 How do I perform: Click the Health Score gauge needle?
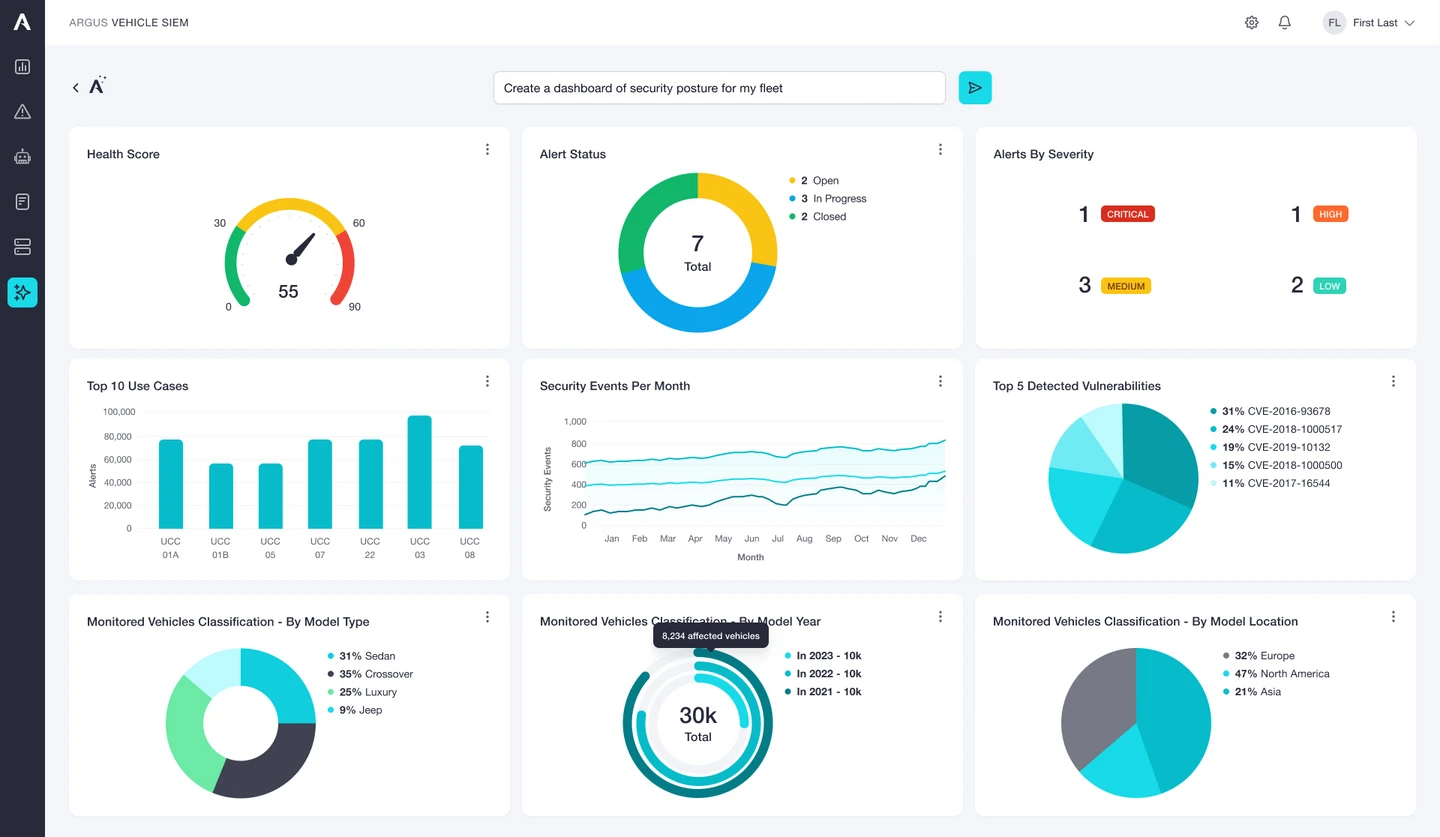[x=301, y=249]
